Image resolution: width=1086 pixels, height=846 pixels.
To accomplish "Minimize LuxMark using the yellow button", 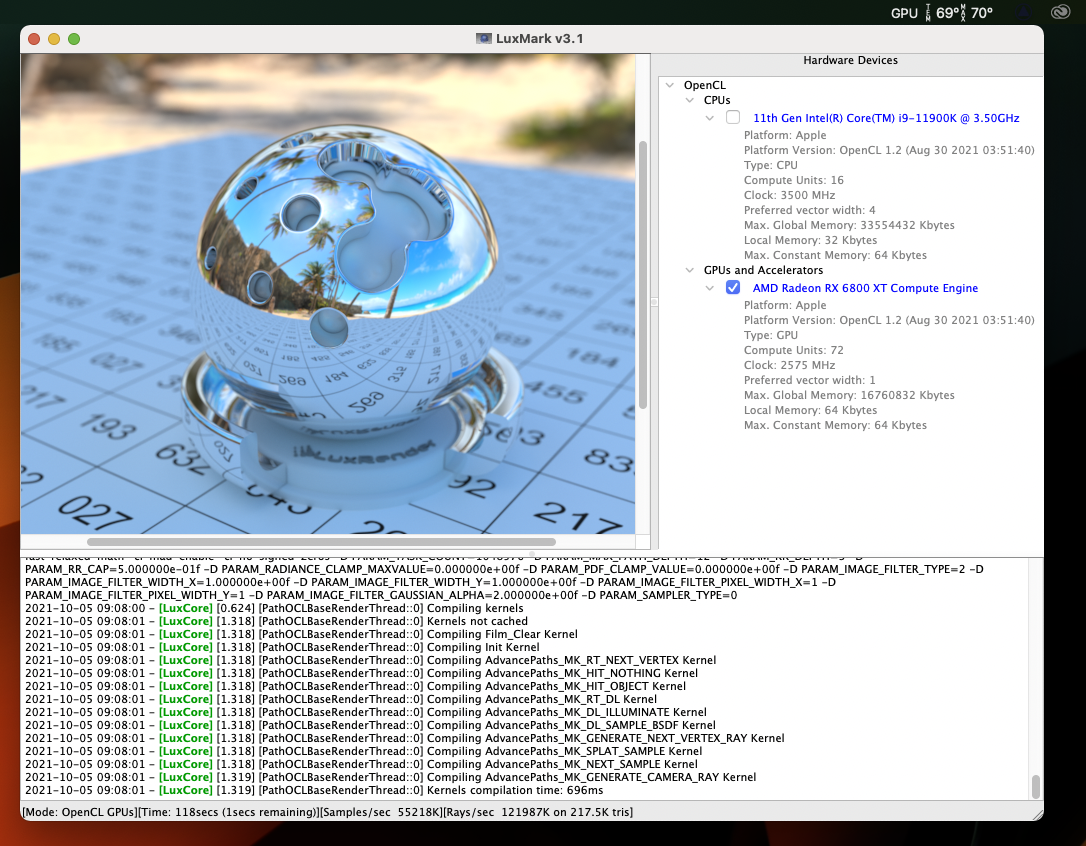I will click(x=54, y=39).
